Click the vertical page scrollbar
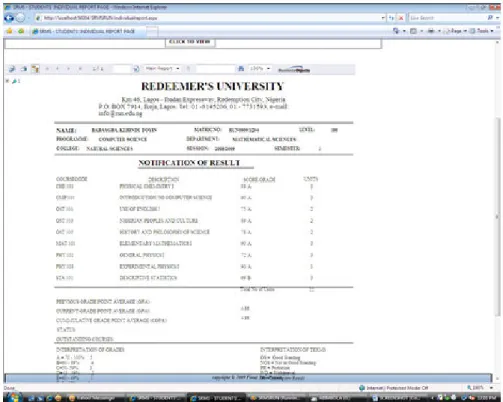This screenshot has width=503, height=402. pos(498,217)
